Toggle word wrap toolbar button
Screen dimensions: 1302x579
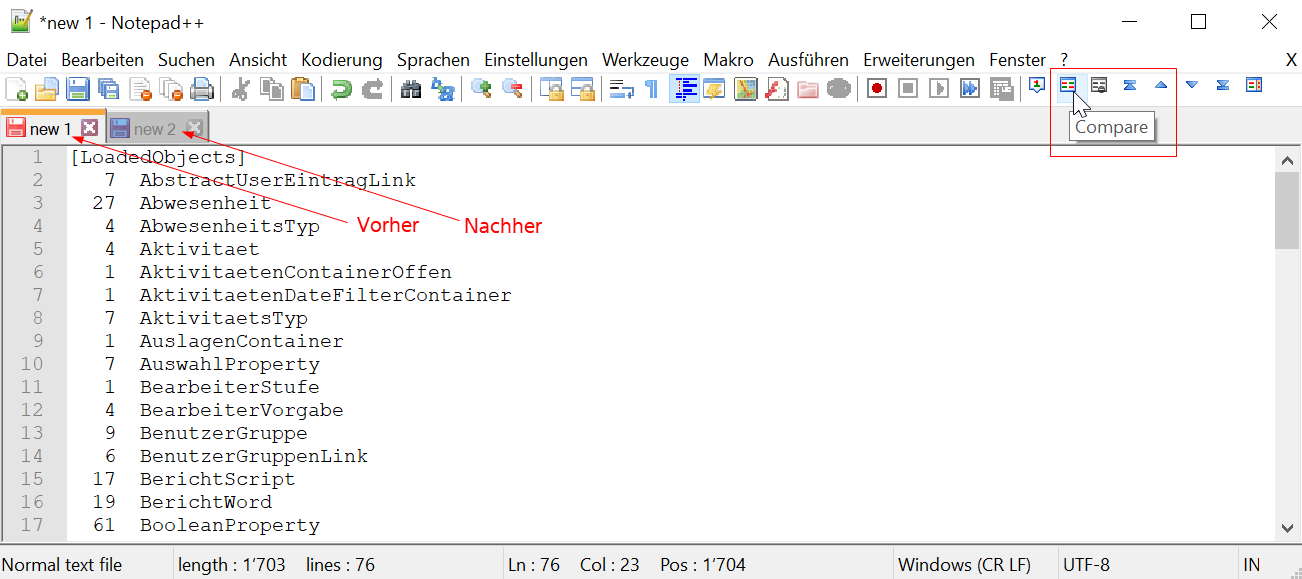[621, 89]
